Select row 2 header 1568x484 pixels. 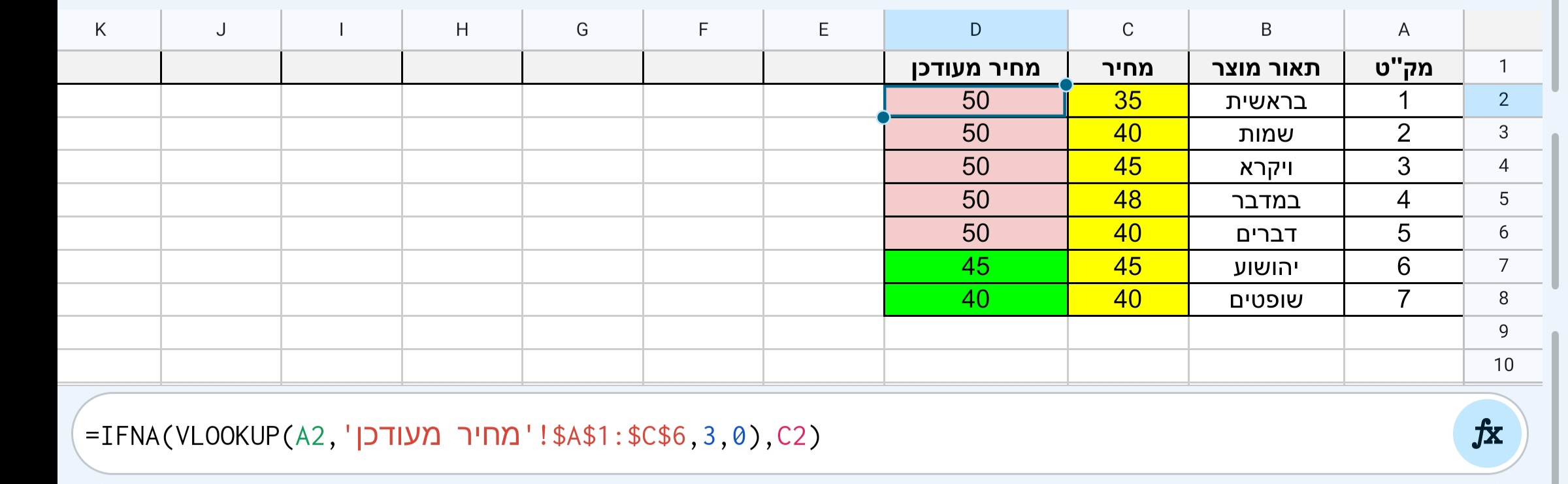(x=1503, y=100)
